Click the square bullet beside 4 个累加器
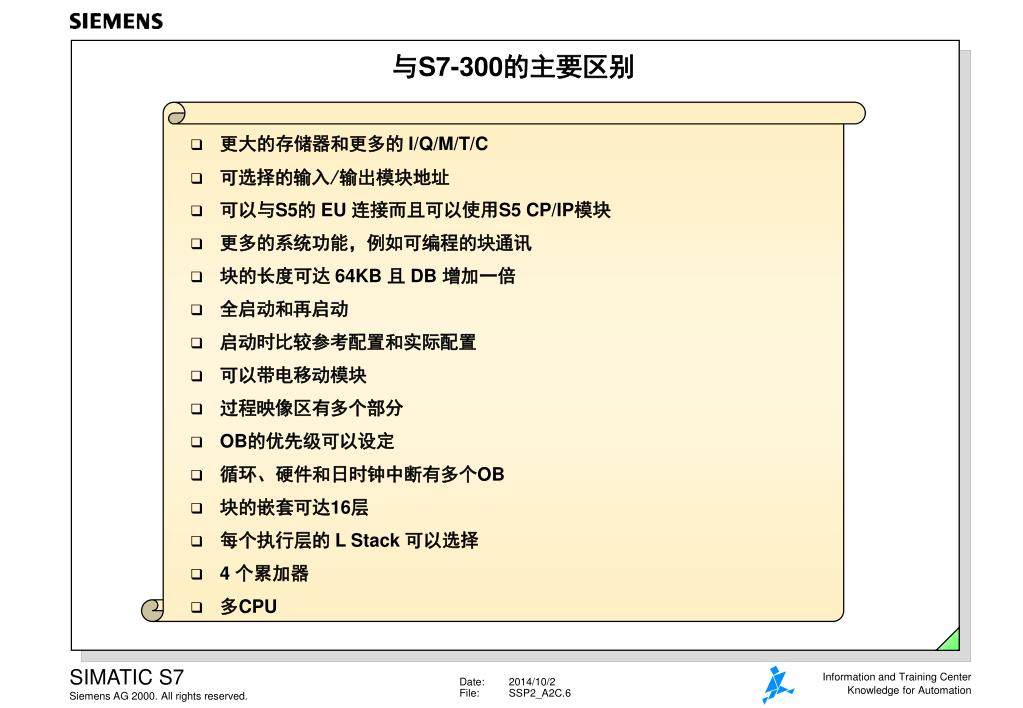The image size is (1023, 708). (x=196, y=574)
